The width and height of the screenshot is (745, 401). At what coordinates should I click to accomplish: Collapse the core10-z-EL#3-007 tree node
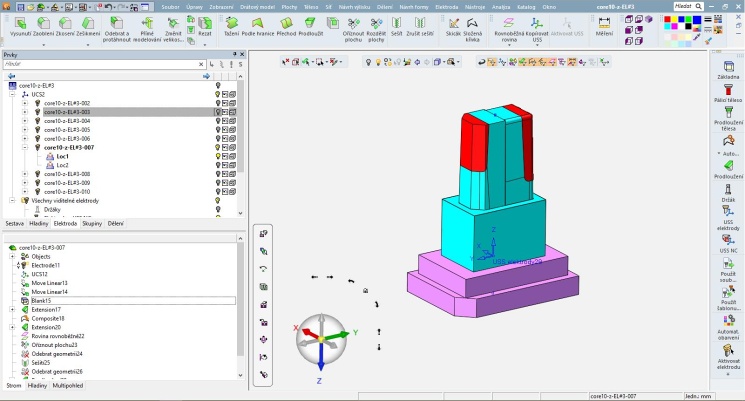coord(25,147)
